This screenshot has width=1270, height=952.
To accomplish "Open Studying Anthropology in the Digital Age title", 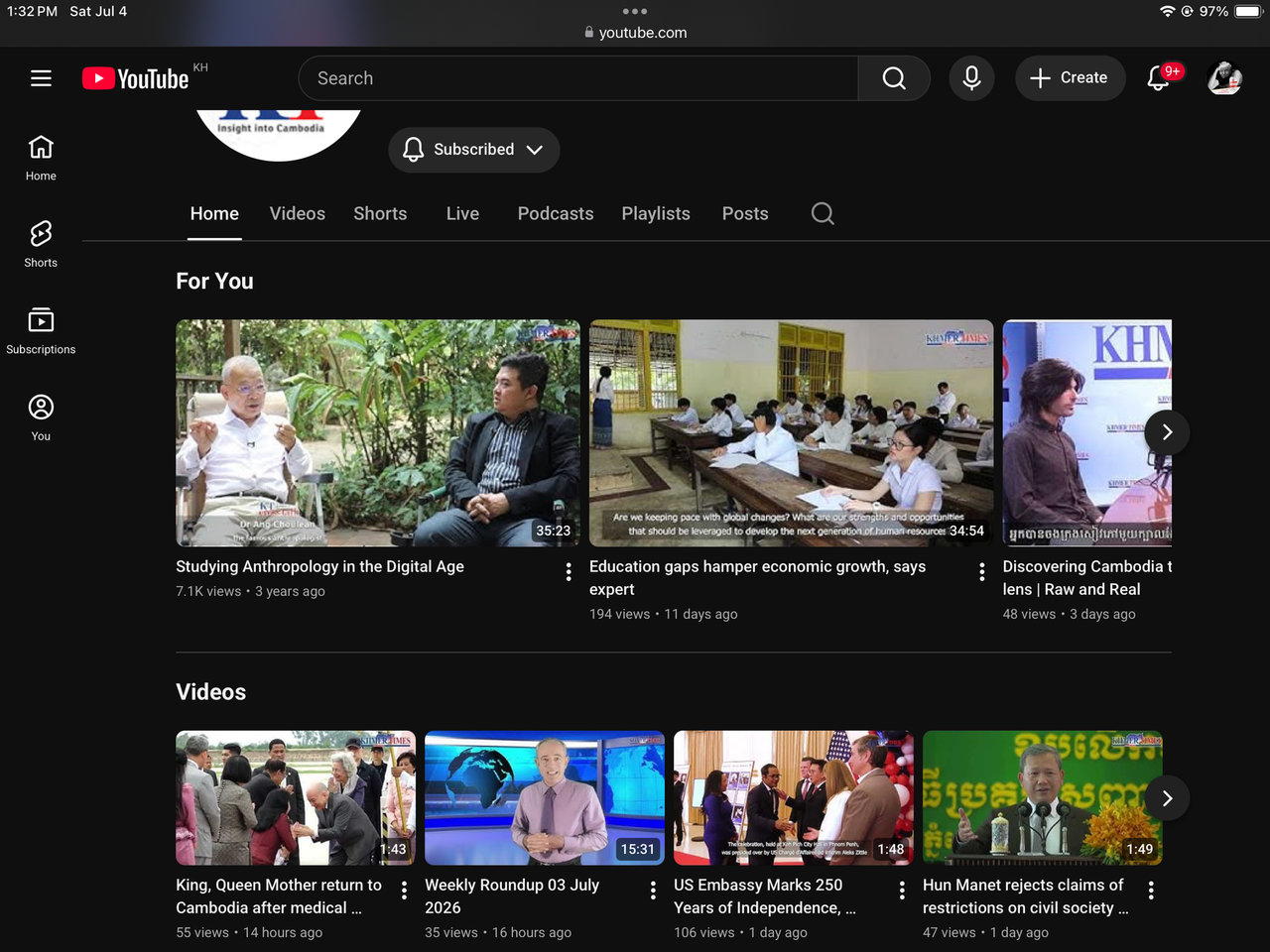I will click(319, 566).
